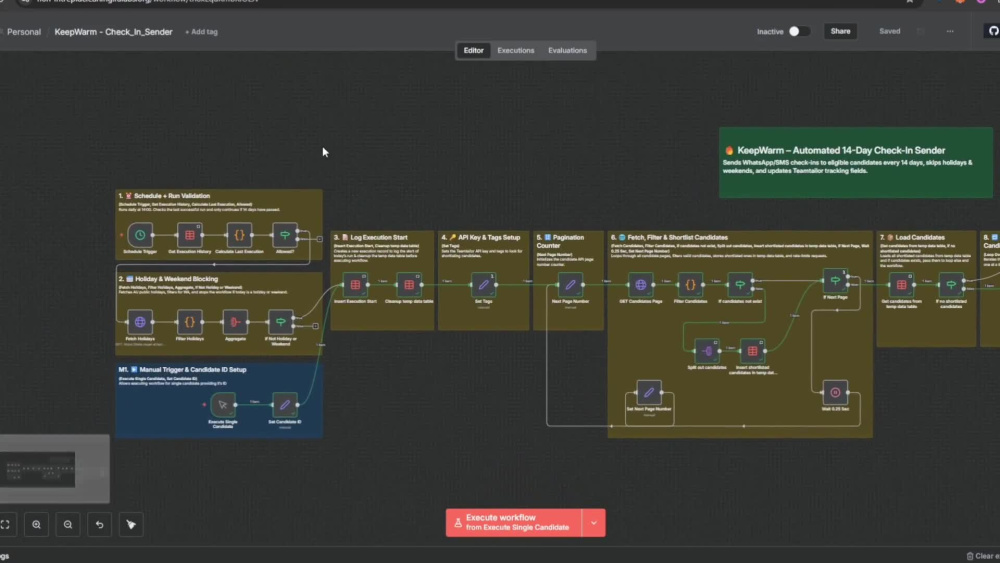The width and height of the screenshot is (1000, 563).
Task: Select the Set Next Page Number node
Action: tap(649, 393)
